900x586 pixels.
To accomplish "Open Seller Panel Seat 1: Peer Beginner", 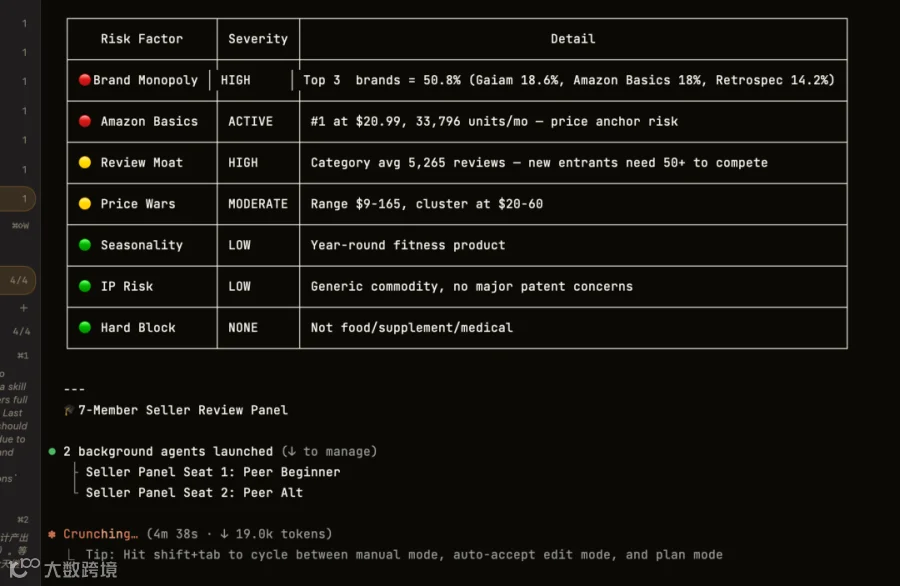I will [213, 472].
